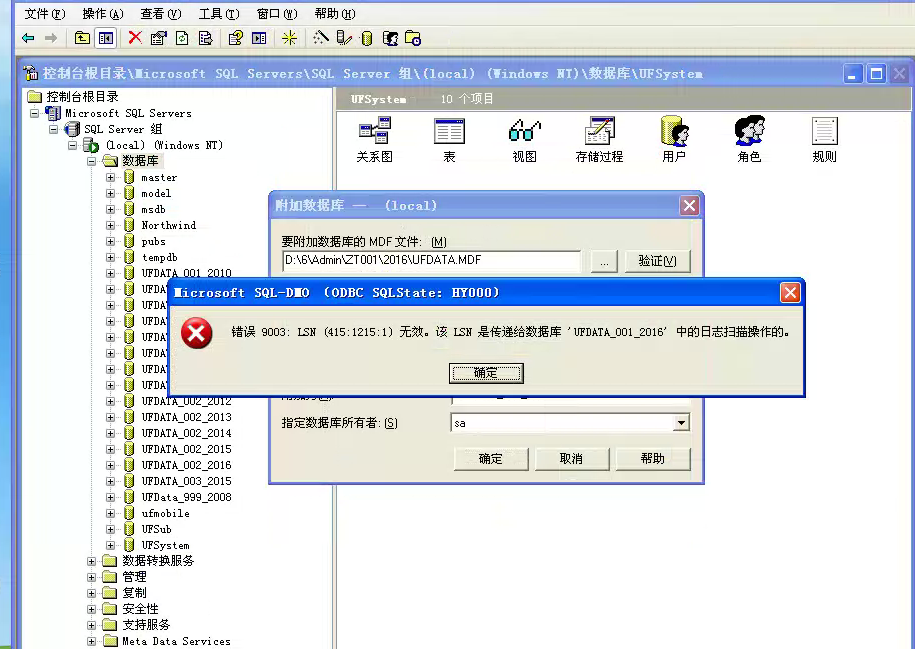Screen dimensions: 915x649
Task: Expand the Northwind database node
Action: coord(110,225)
